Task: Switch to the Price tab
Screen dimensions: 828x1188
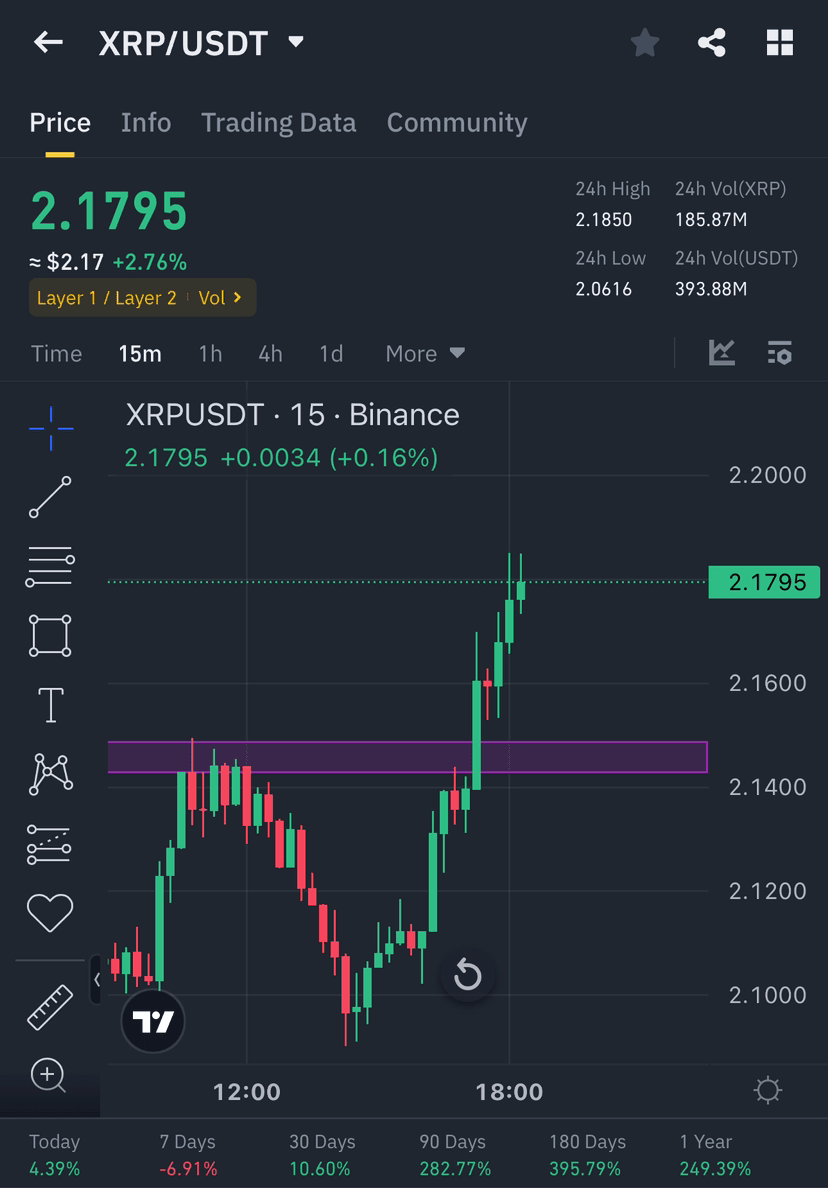Action: [60, 123]
